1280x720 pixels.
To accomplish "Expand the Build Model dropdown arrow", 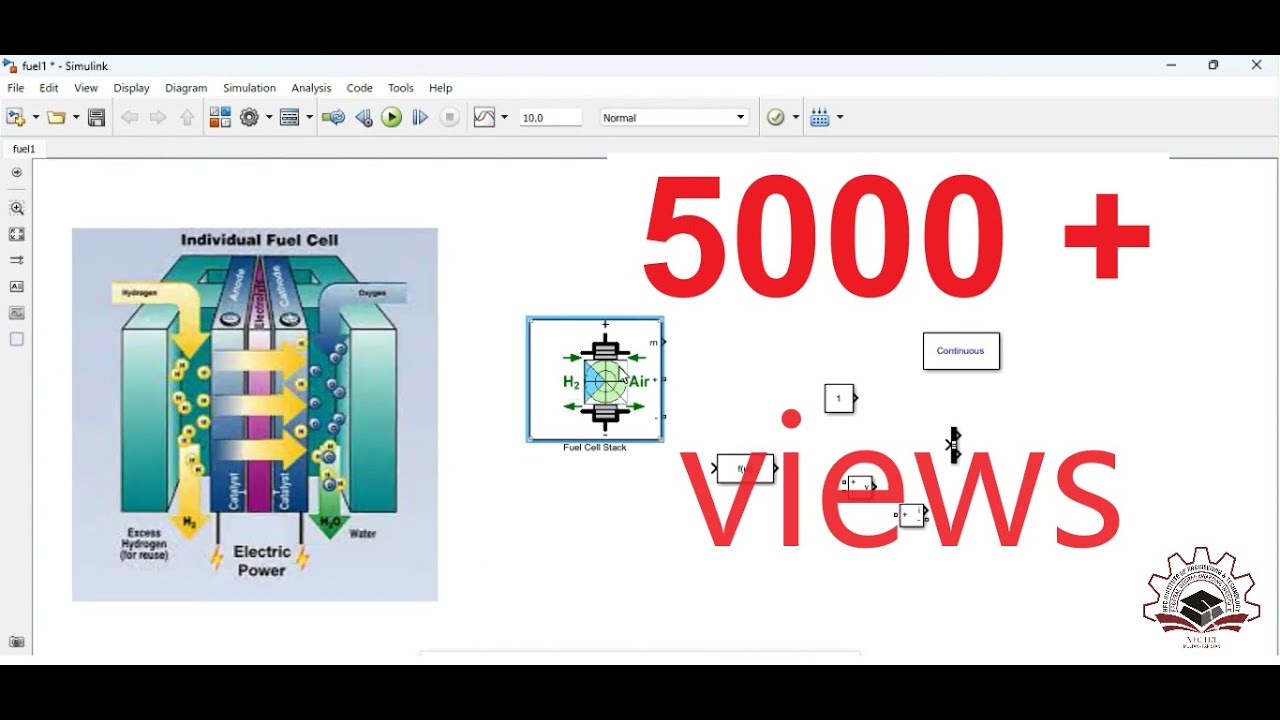I will [x=840, y=118].
